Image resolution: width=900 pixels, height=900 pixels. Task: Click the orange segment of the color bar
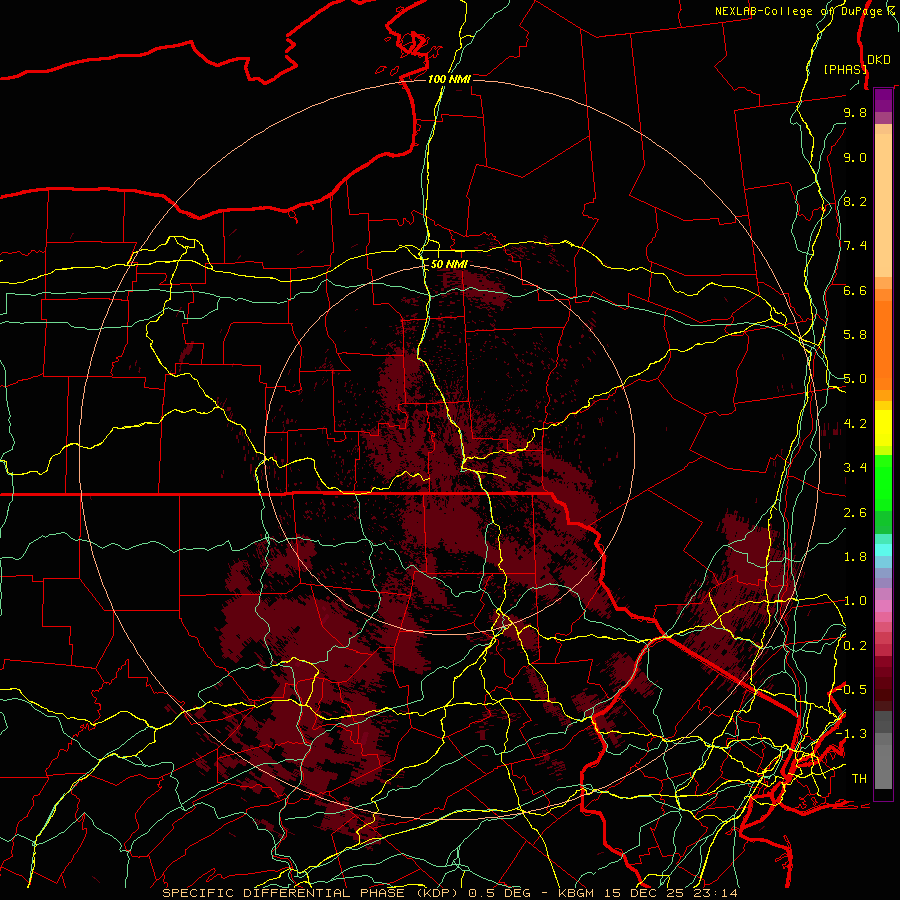[883, 346]
